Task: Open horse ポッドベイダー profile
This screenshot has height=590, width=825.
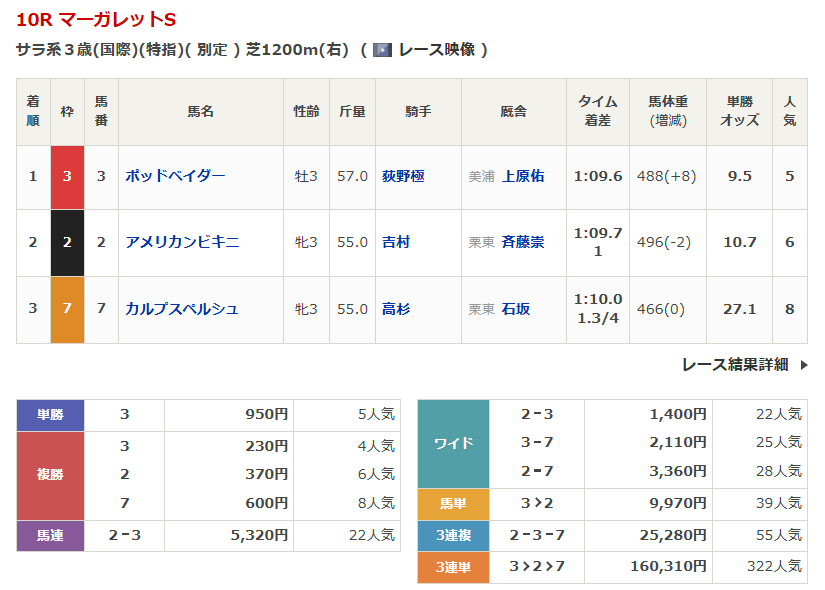Action: (175, 176)
